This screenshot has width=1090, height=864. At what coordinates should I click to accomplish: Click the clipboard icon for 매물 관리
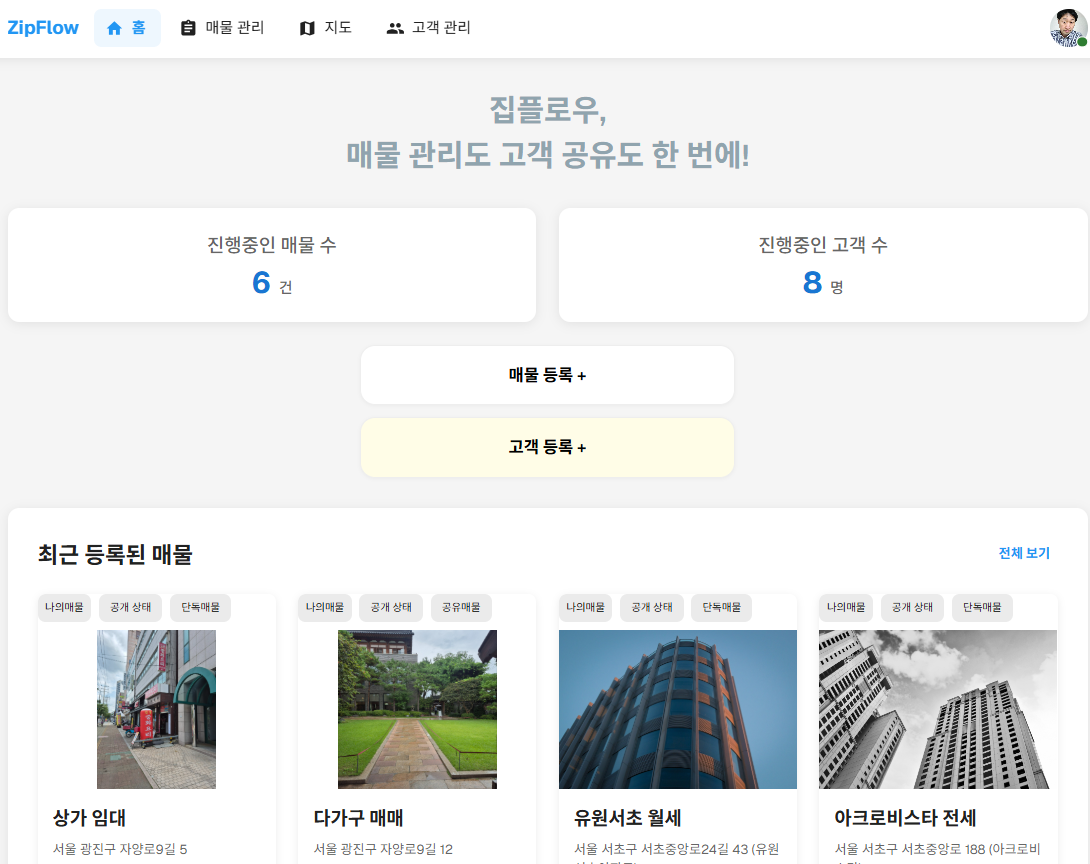tap(188, 28)
